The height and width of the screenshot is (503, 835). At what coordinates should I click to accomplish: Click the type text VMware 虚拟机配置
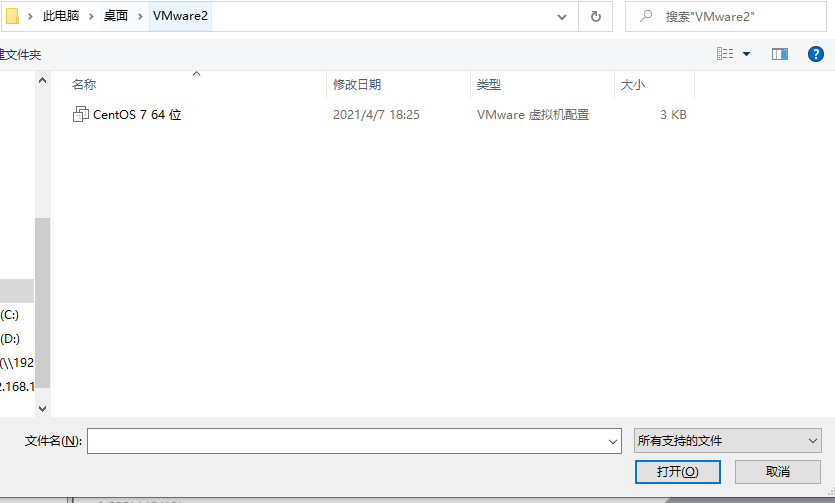click(533, 114)
